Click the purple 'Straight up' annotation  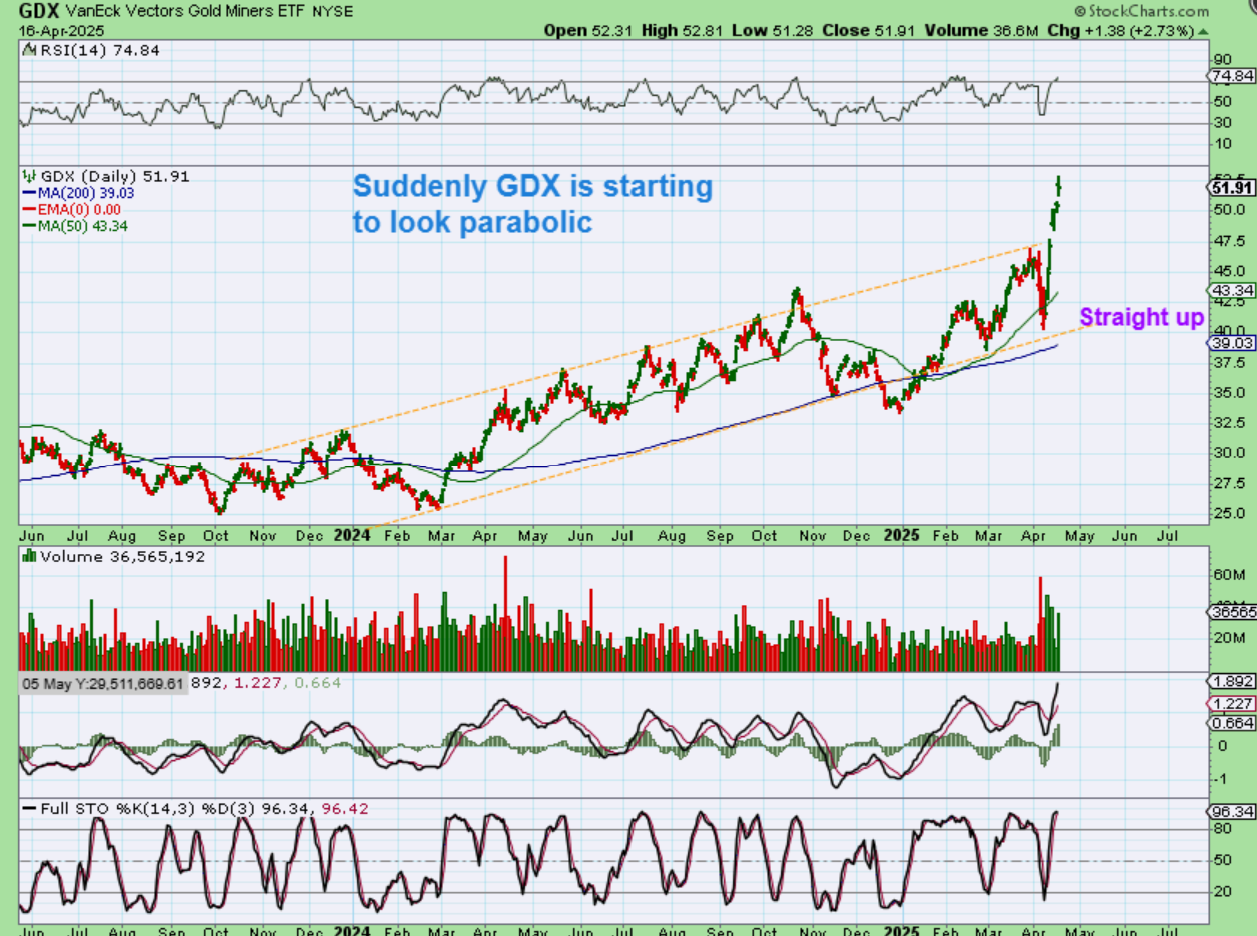click(1142, 317)
